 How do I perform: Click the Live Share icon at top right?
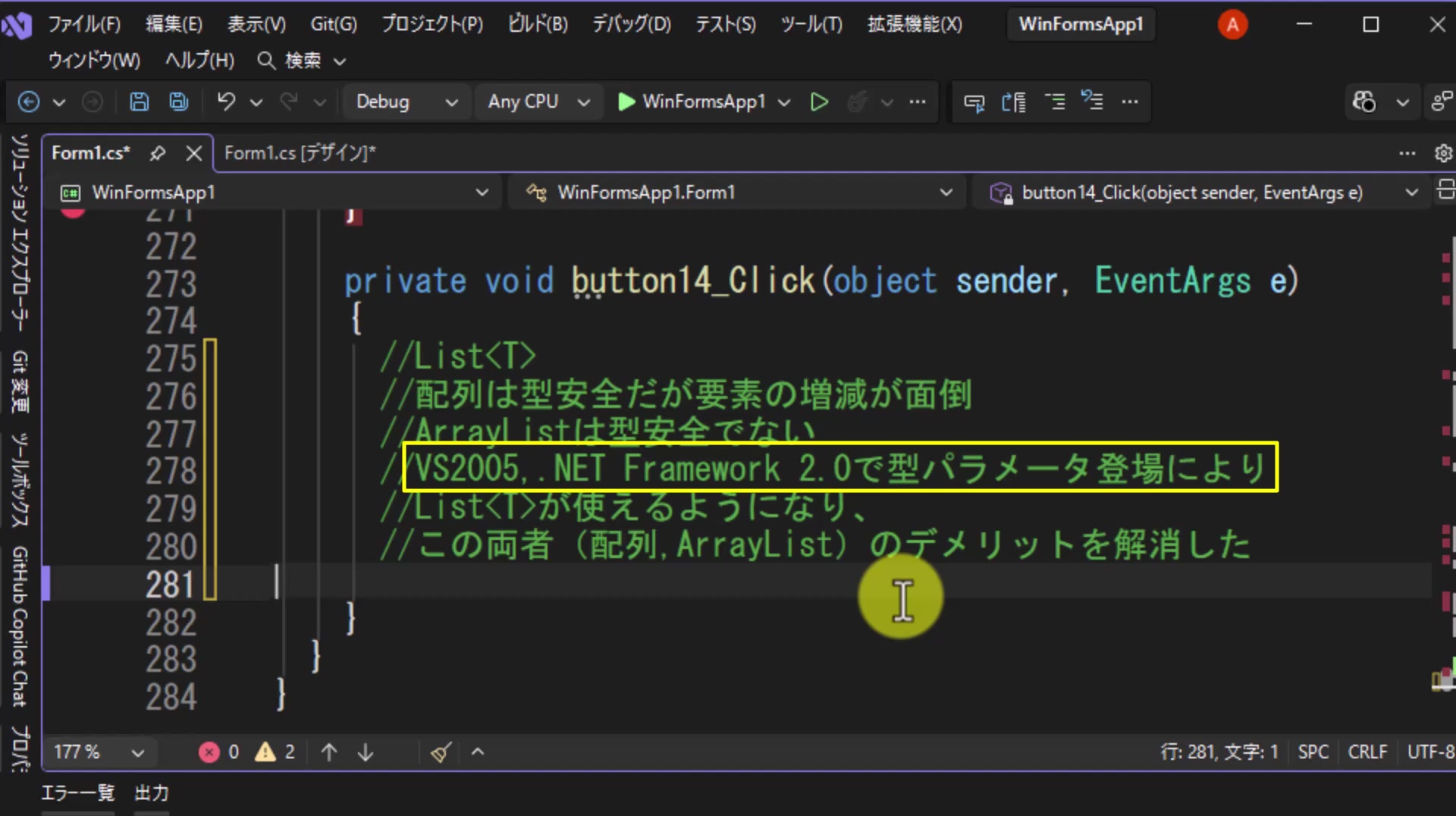[1442, 102]
